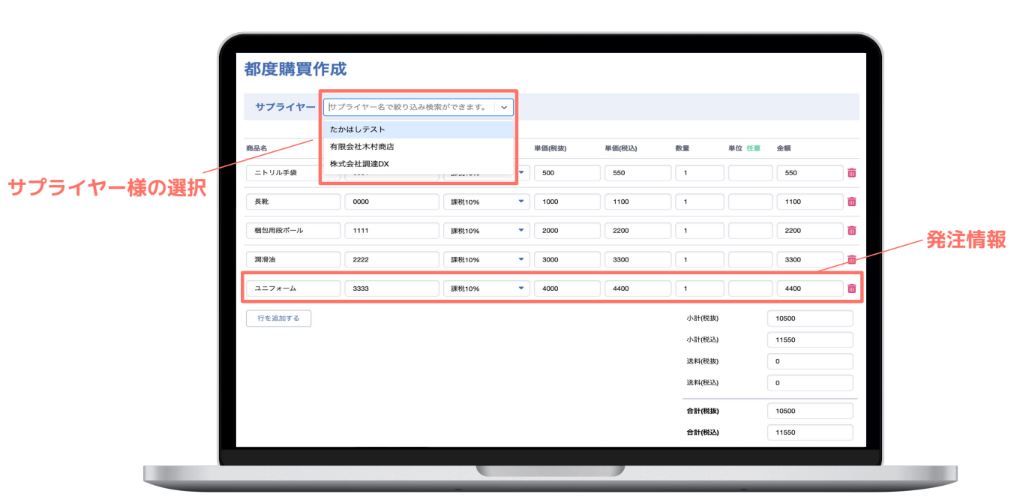Click the 行を追加する button
Viewport: 1012px width, 504px height.
tap(279, 319)
